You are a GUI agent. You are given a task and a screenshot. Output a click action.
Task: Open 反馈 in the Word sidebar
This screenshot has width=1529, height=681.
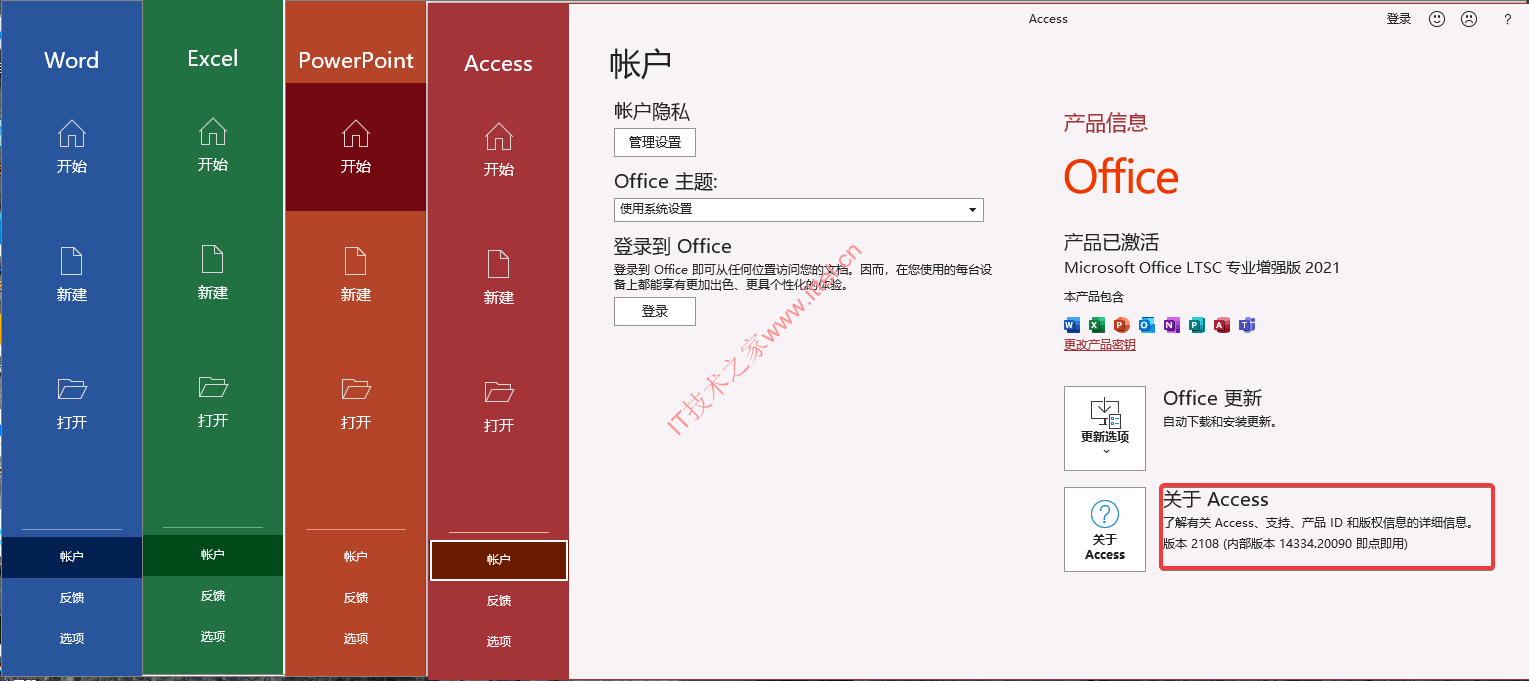point(72,598)
